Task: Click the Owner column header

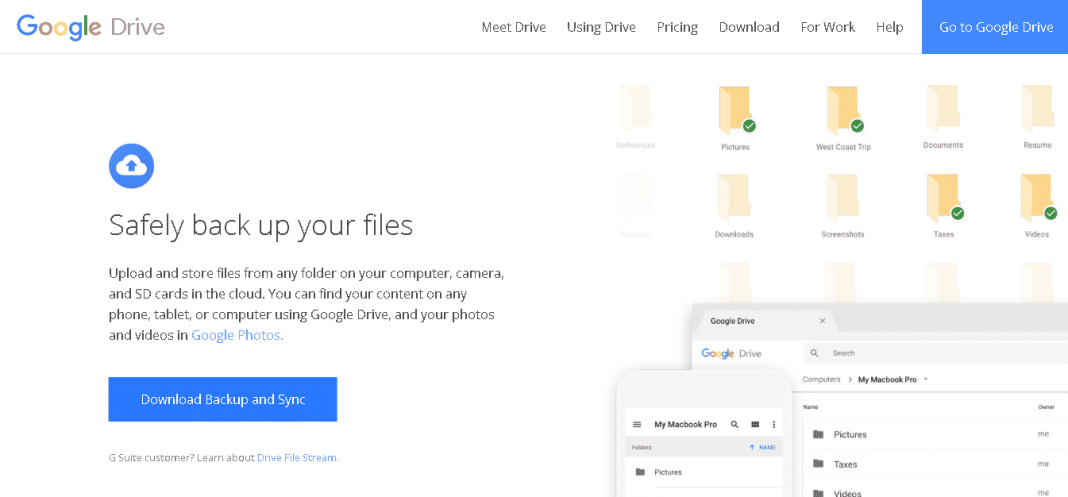Action: [1044, 407]
